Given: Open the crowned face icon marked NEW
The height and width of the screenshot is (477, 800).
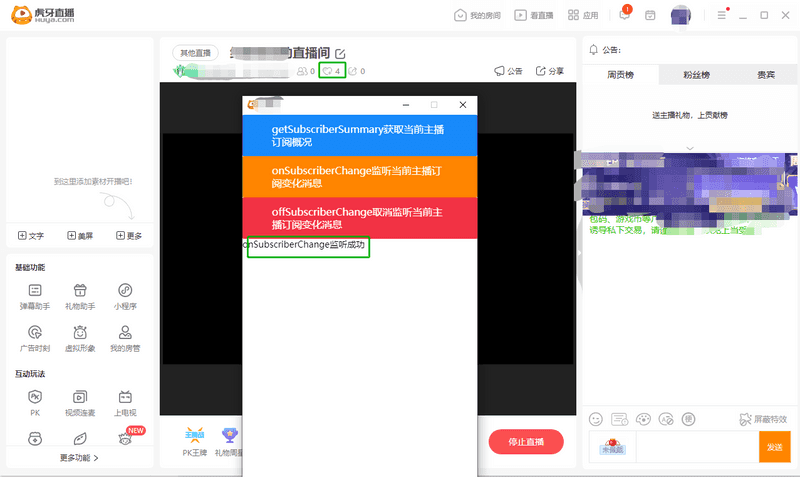Looking at the screenshot, I should coord(126,438).
